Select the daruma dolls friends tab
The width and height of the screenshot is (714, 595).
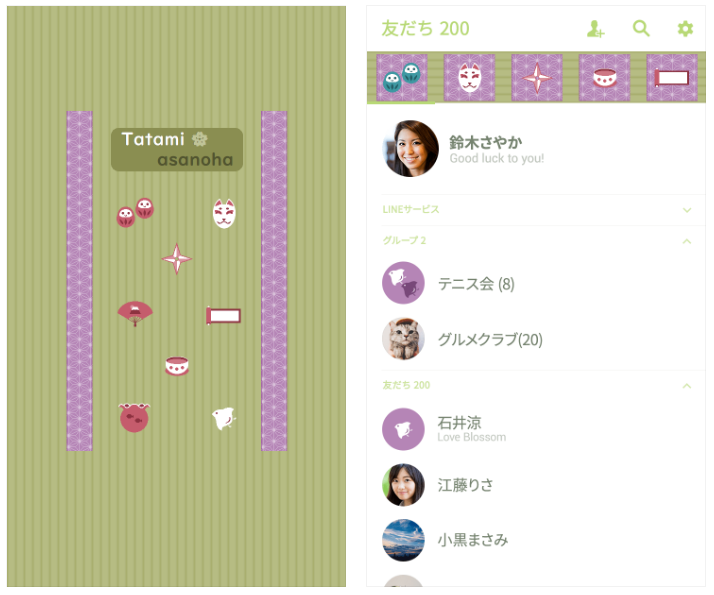coord(402,77)
